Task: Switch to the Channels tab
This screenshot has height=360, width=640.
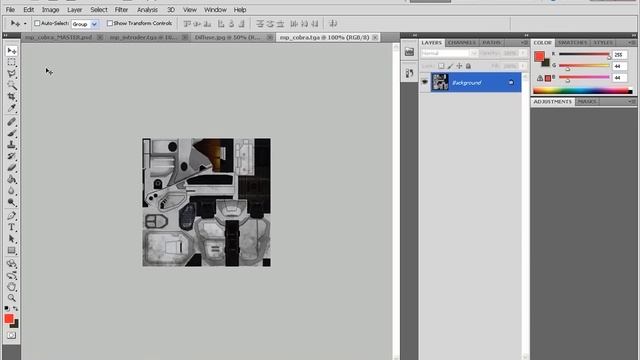Action: (x=462, y=42)
